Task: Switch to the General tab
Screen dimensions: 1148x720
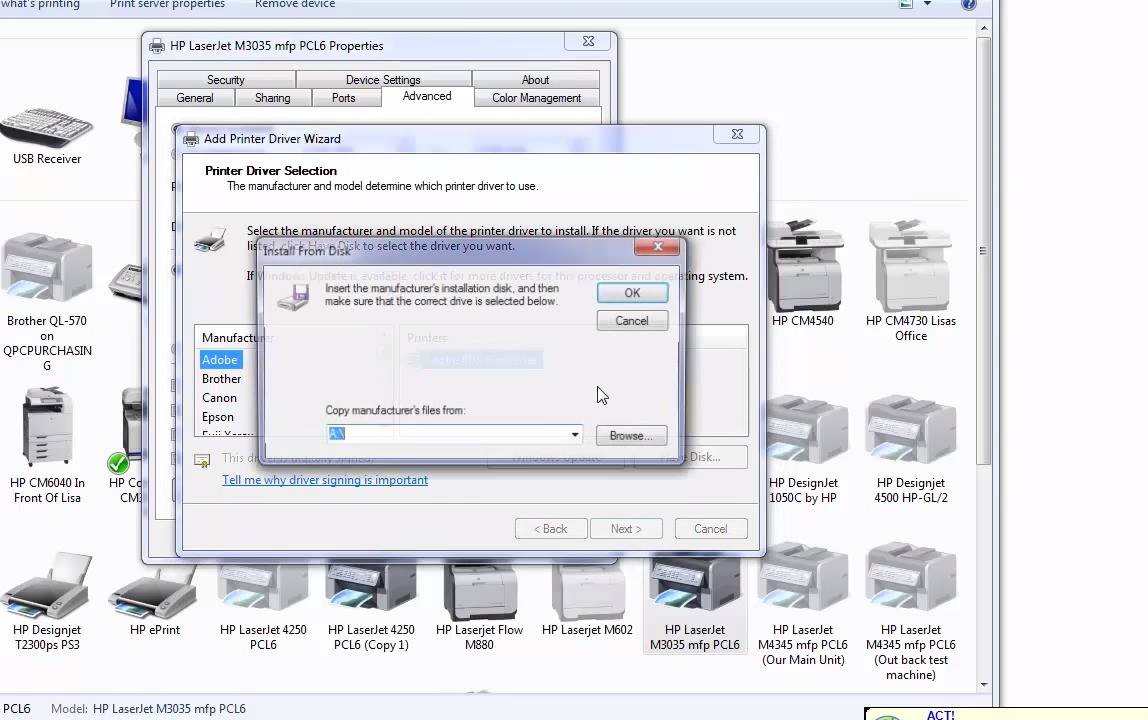Action: coord(195,97)
